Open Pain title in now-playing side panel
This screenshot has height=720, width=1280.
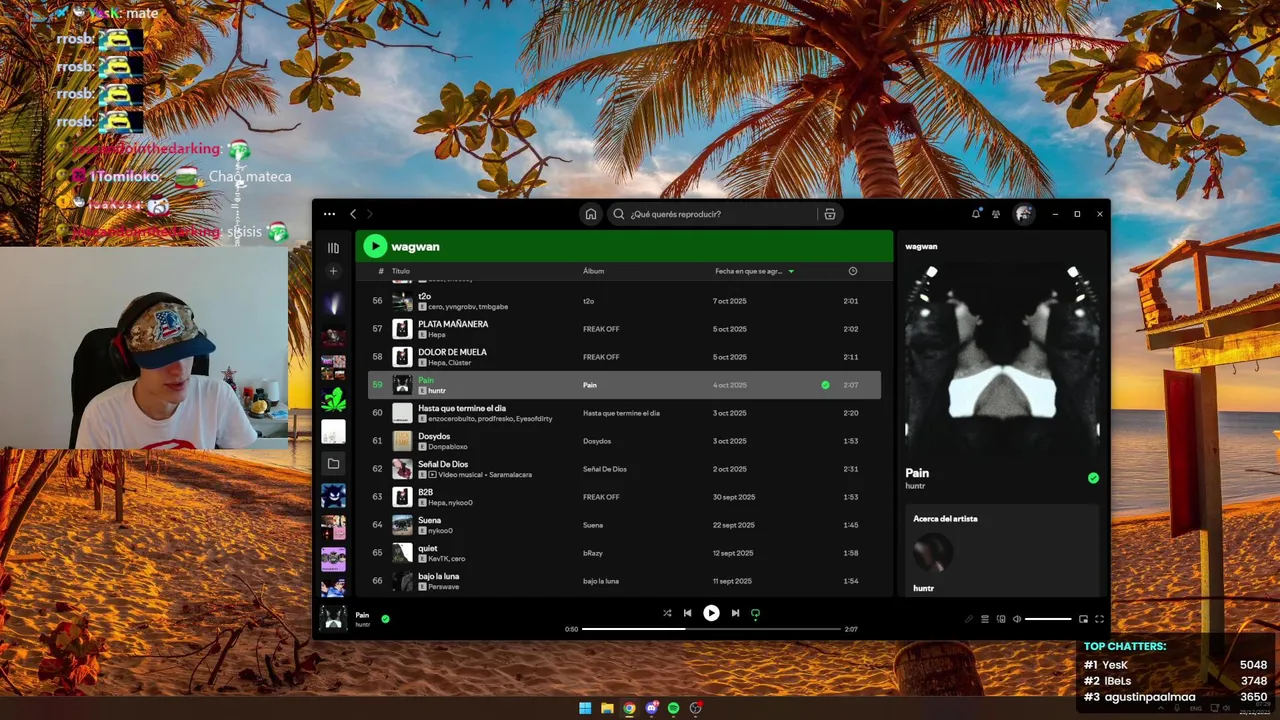click(x=917, y=473)
